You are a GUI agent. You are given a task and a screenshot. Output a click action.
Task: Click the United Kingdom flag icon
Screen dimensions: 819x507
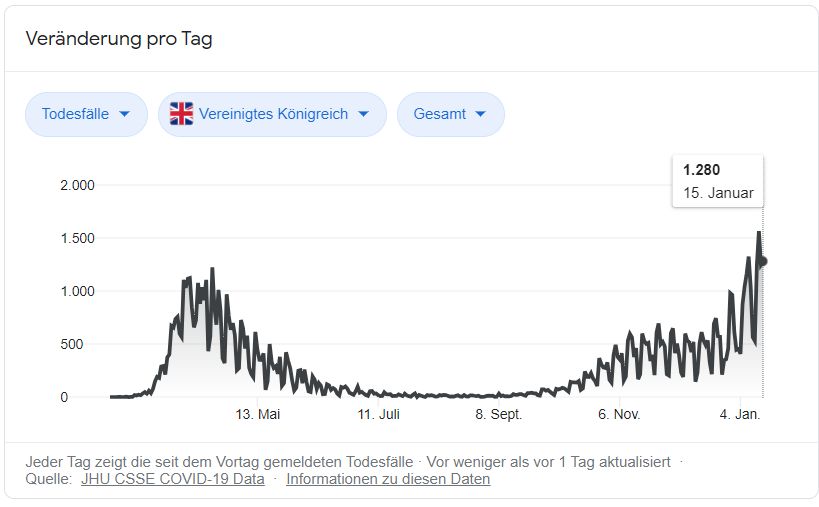(181, 114)
